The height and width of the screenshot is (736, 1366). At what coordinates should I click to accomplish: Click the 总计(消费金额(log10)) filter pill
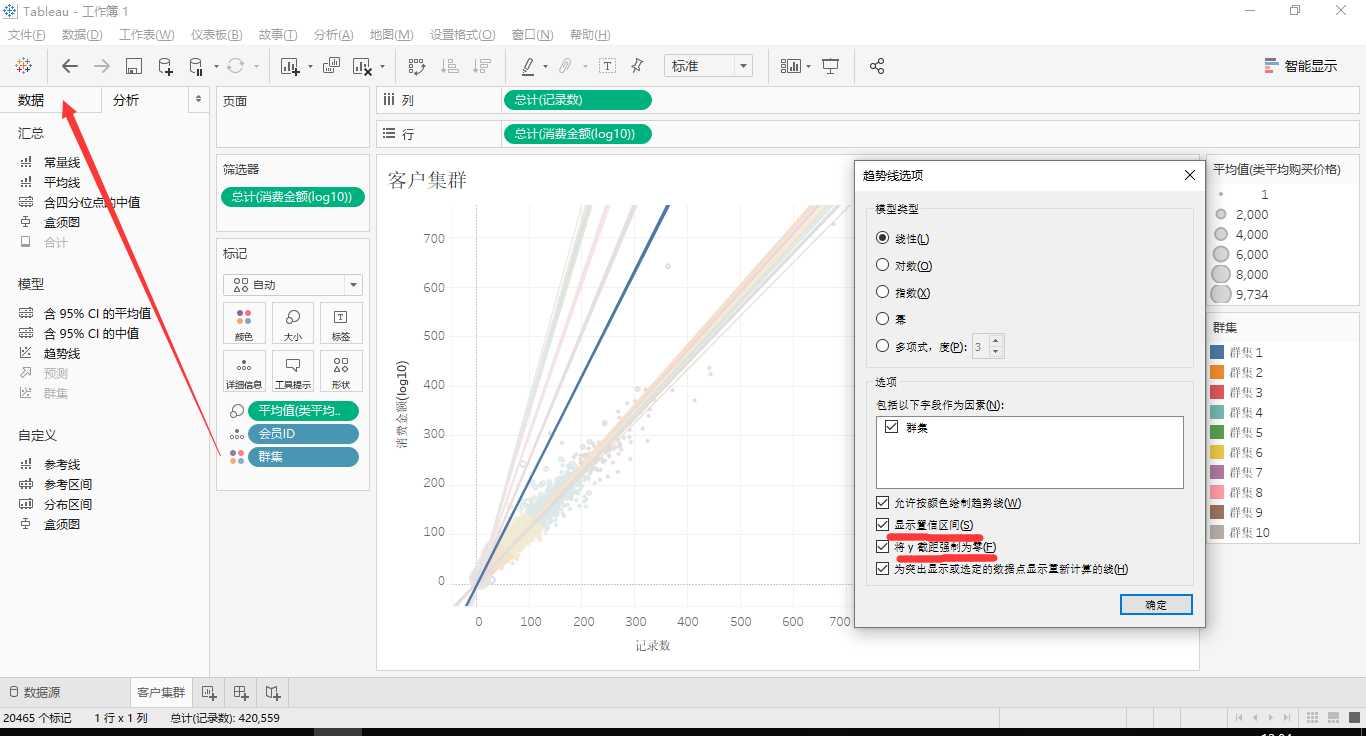[x=292, y=197]
